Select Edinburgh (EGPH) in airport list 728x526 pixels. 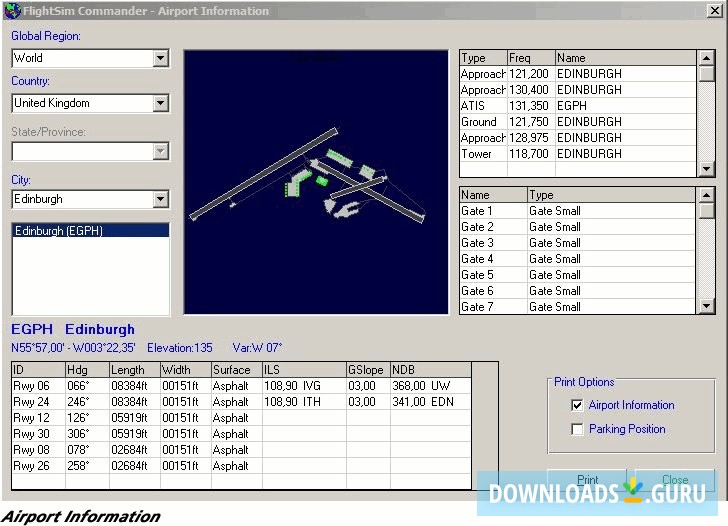pos(59,231)
